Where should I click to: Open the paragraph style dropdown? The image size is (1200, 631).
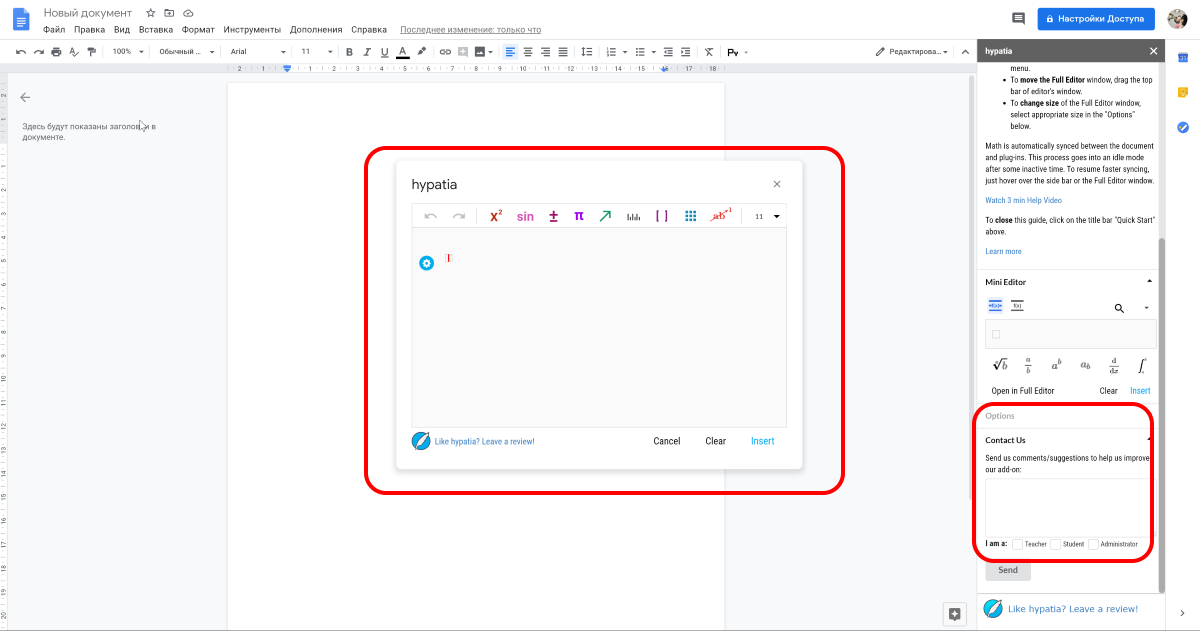pos(186,51)
